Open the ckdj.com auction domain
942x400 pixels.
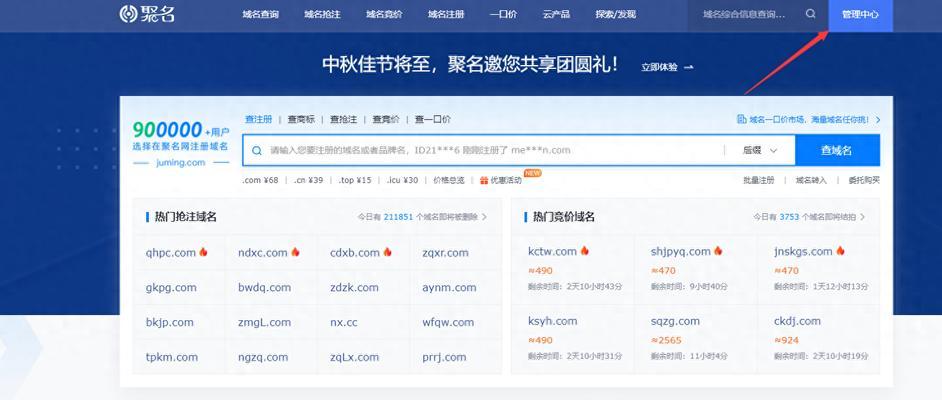[797, 321]
